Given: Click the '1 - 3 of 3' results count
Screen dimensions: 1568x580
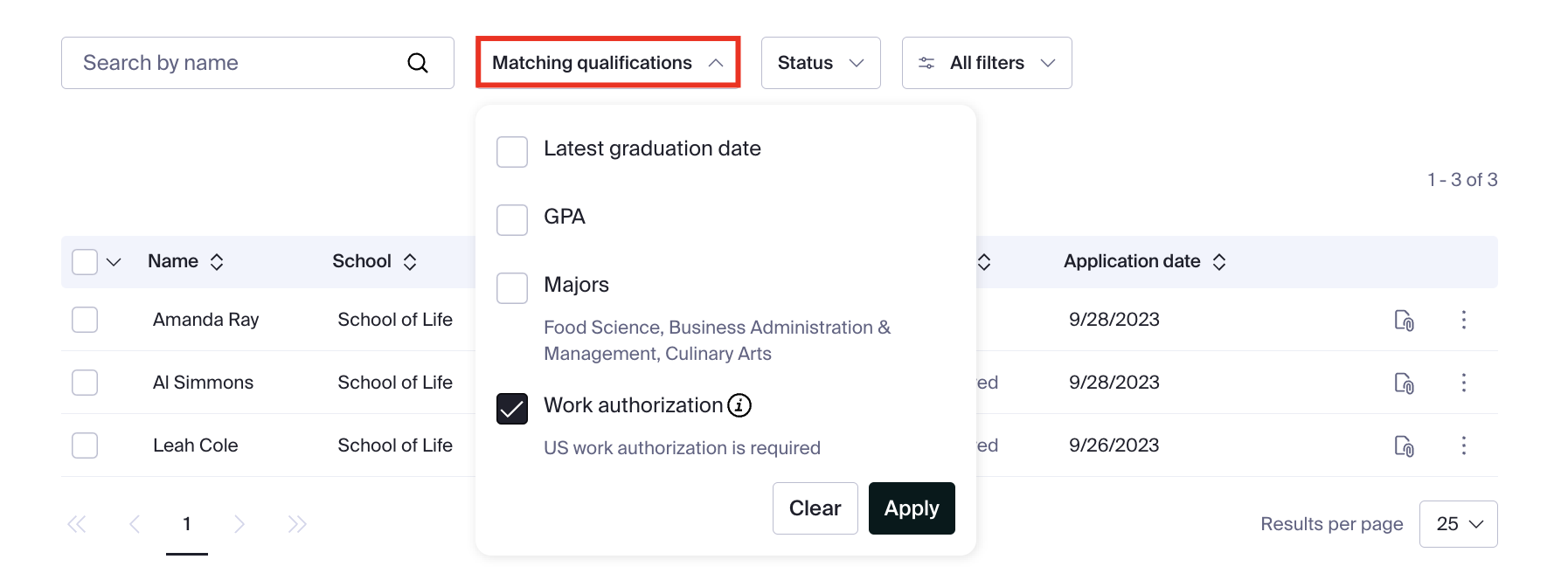Looking at the screenshot, I should point(1462,180).
